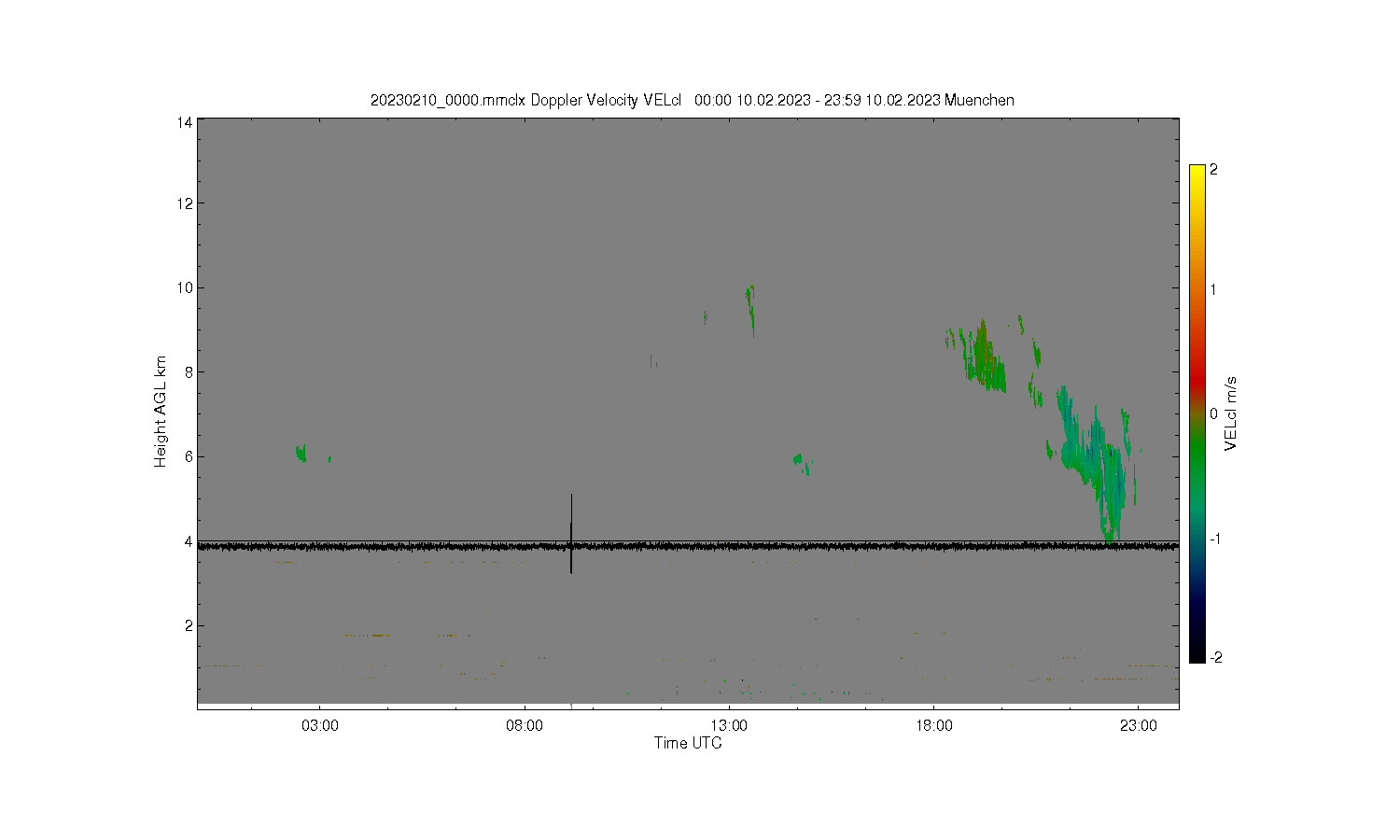
Task: Click the height tick label 10
Action: click(185, 287)
